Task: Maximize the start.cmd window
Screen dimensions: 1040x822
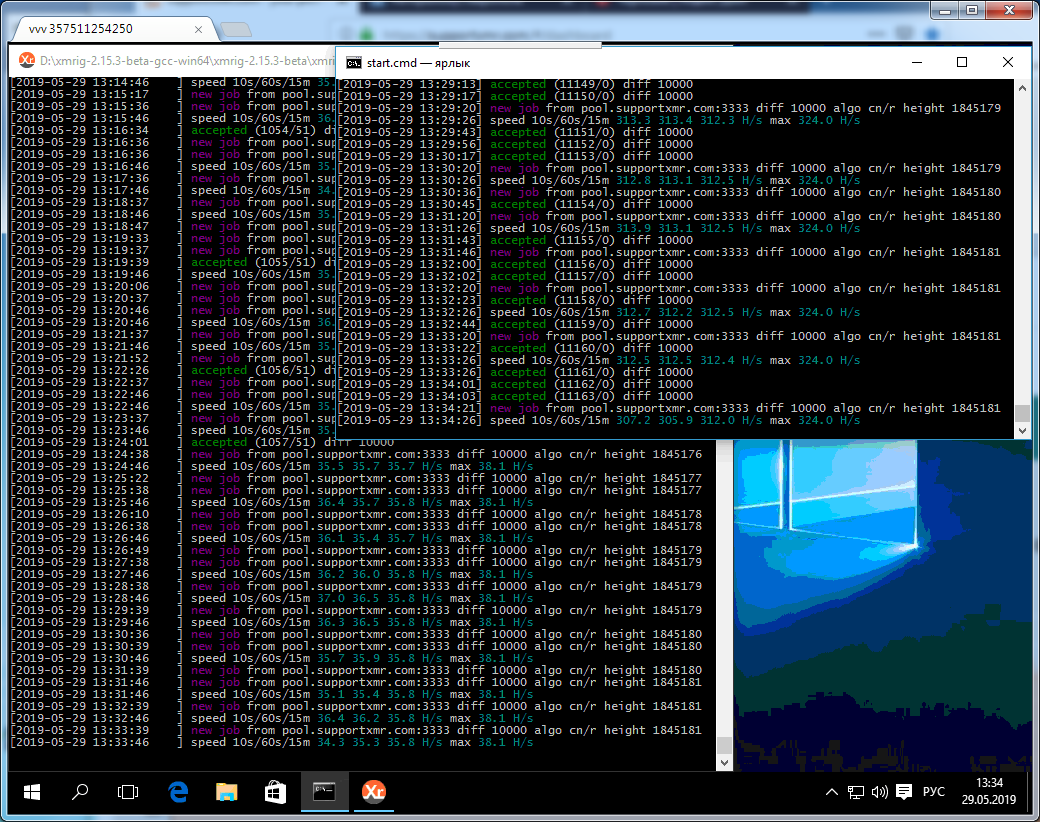Action: tap(962, 62)
